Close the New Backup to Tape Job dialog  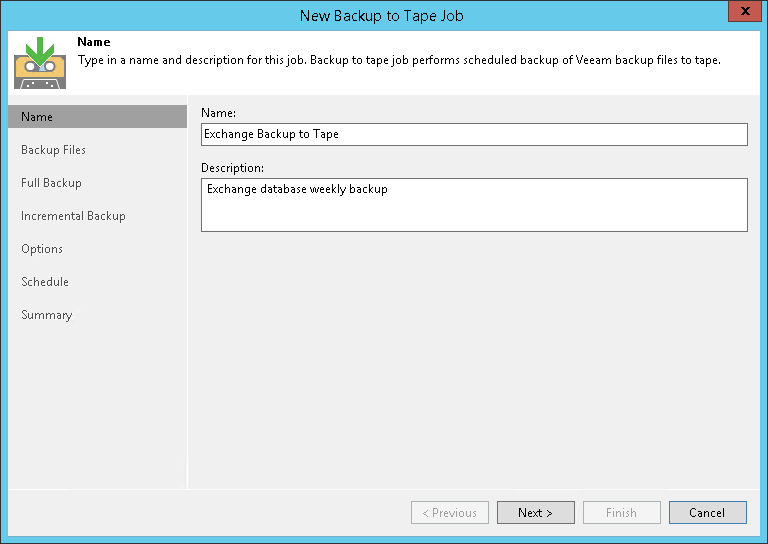(x=741, y=13)
